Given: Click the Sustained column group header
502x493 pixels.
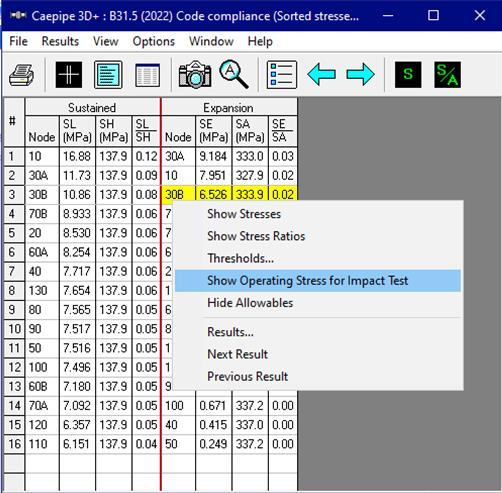Looking at the screenshot, I should click(92, 108).
